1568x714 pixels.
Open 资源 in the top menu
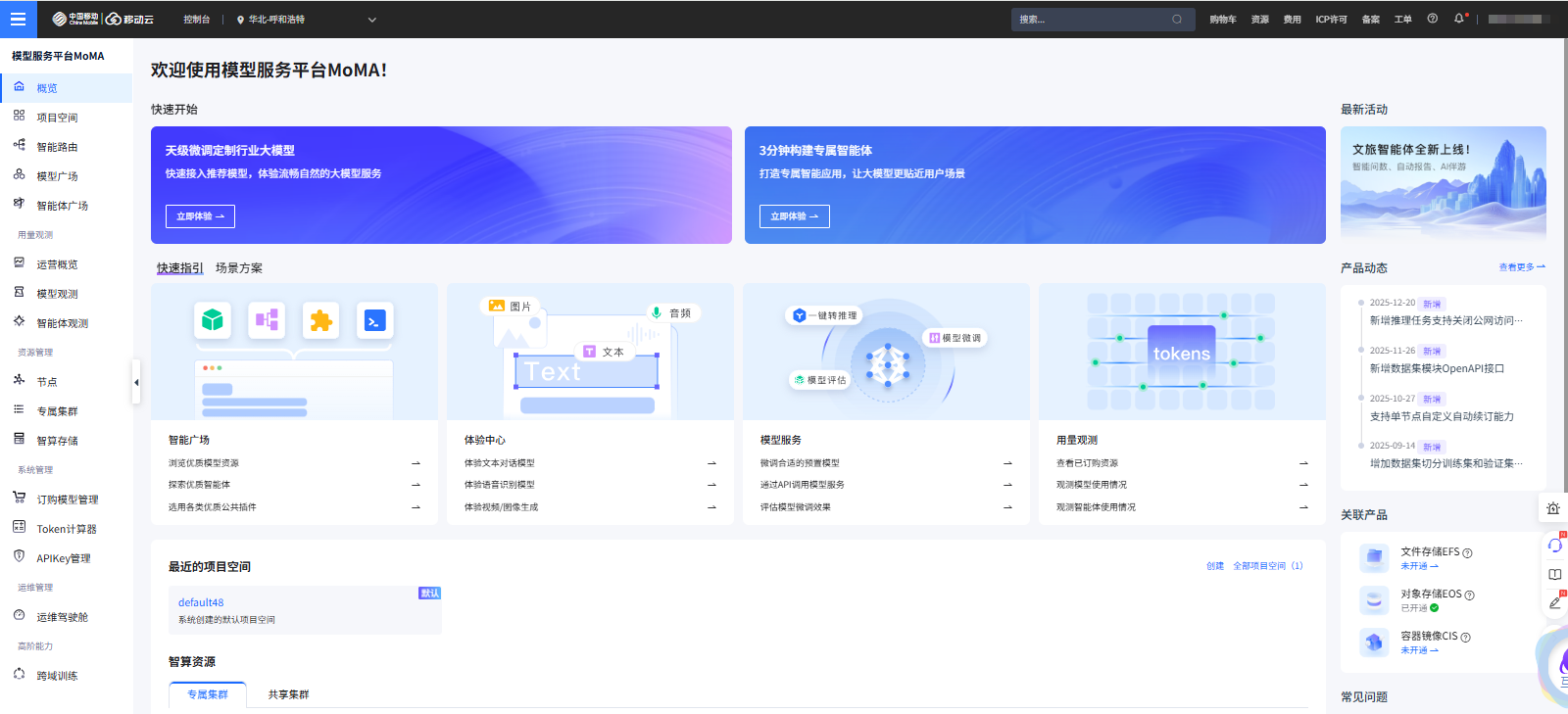(1260, 20)
